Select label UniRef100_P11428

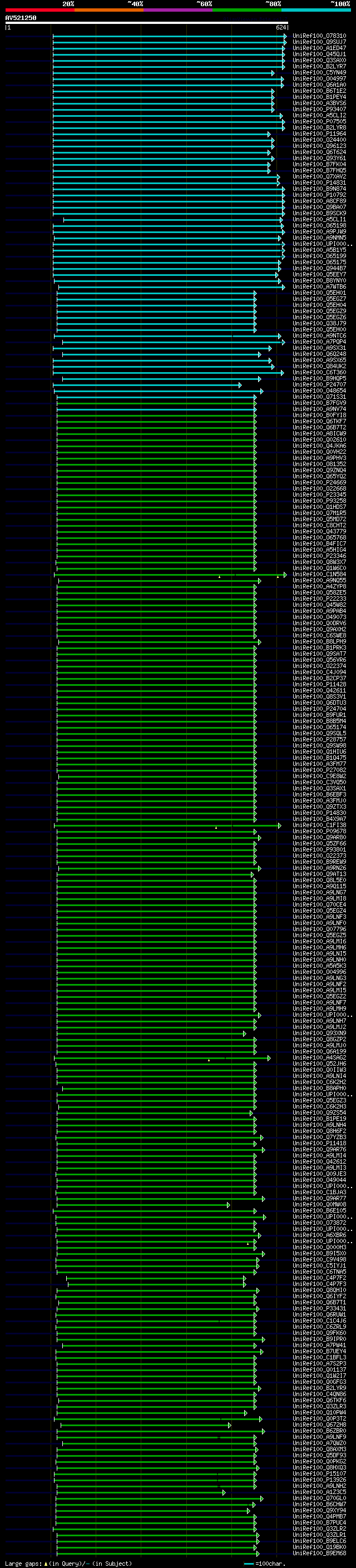pos(319,685)
